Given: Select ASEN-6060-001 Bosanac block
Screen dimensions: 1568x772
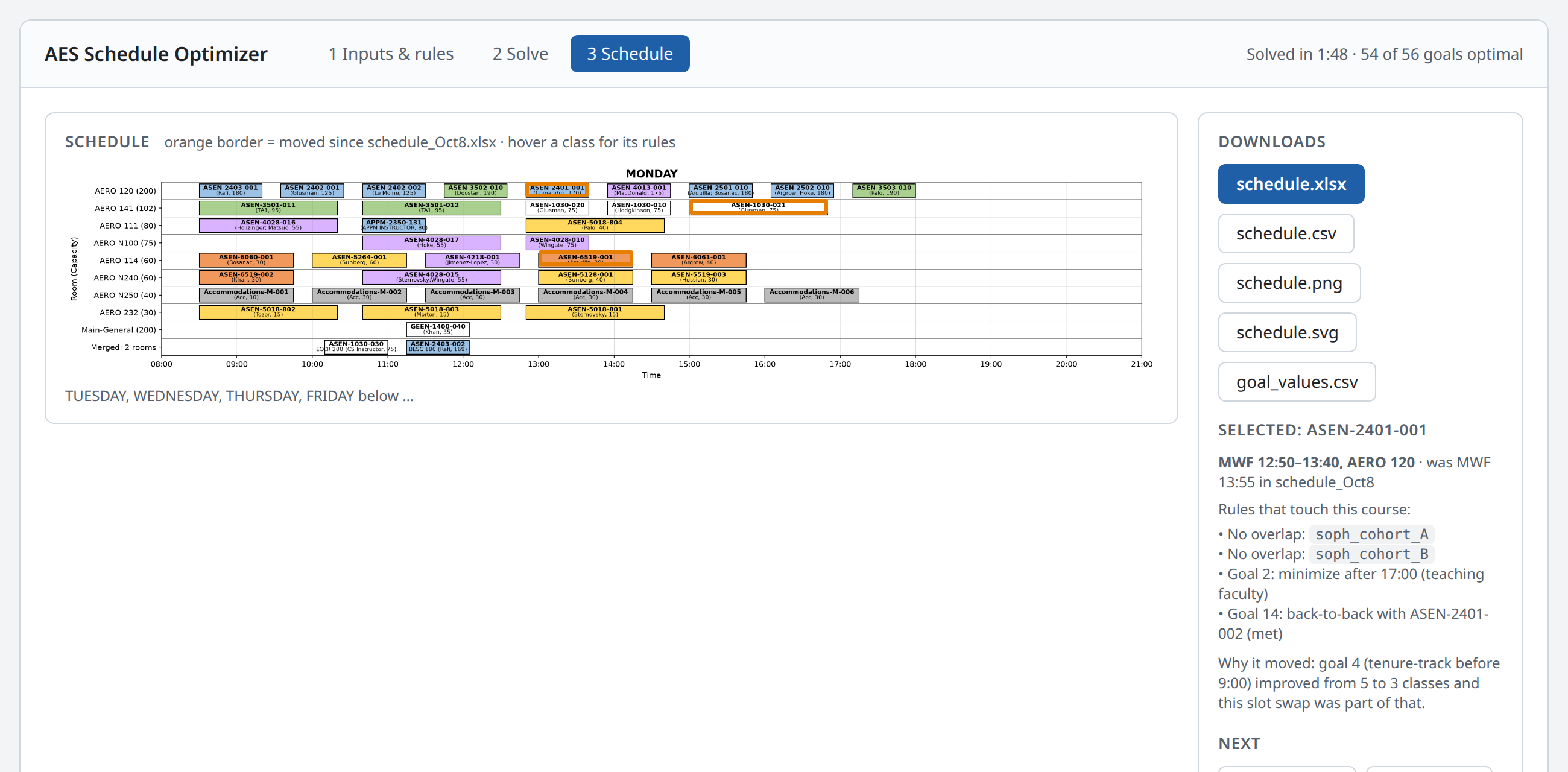Looking at the screenshot, I should coord(246,260).
